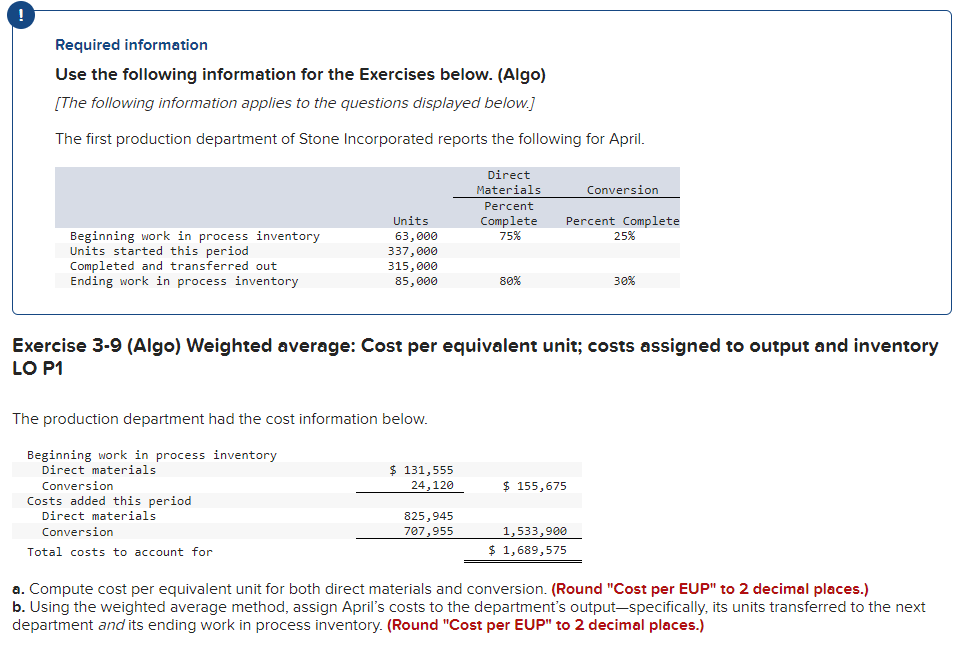Viewport: 953px width, 653px height.
Task: Select the 'Units started this period' row label
Action: coord(159,251)
